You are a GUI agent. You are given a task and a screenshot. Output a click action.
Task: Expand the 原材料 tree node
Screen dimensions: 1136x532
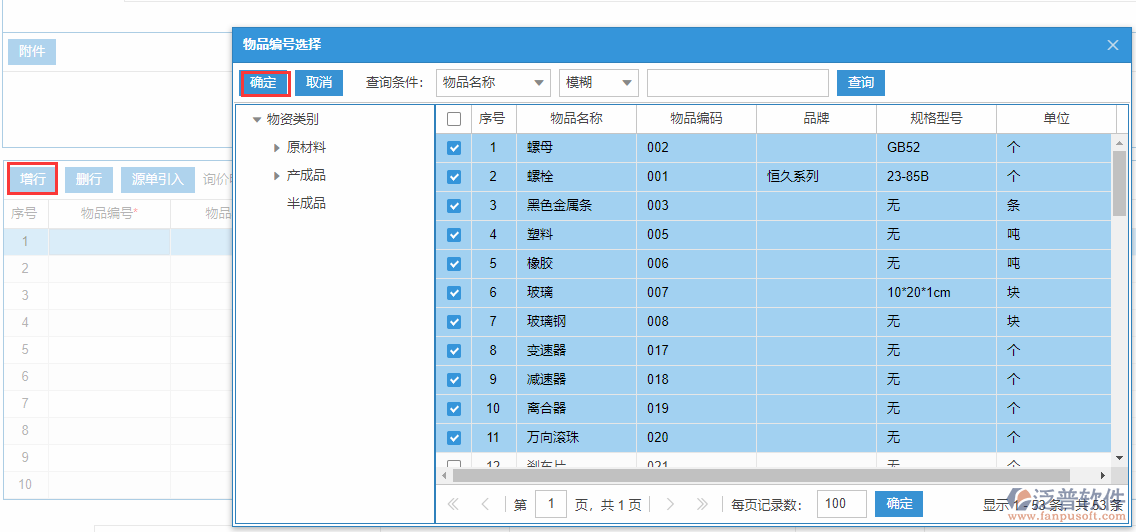pos(277,148)
